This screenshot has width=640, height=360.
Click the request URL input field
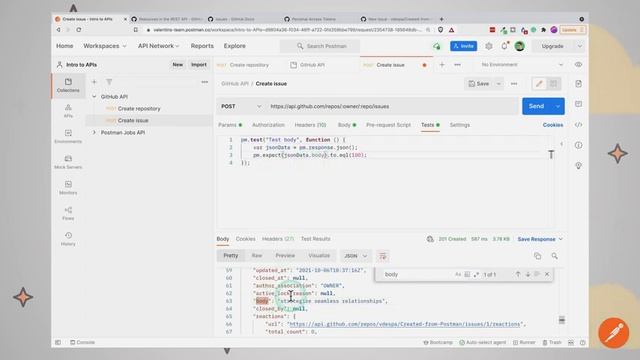(392, 106)
